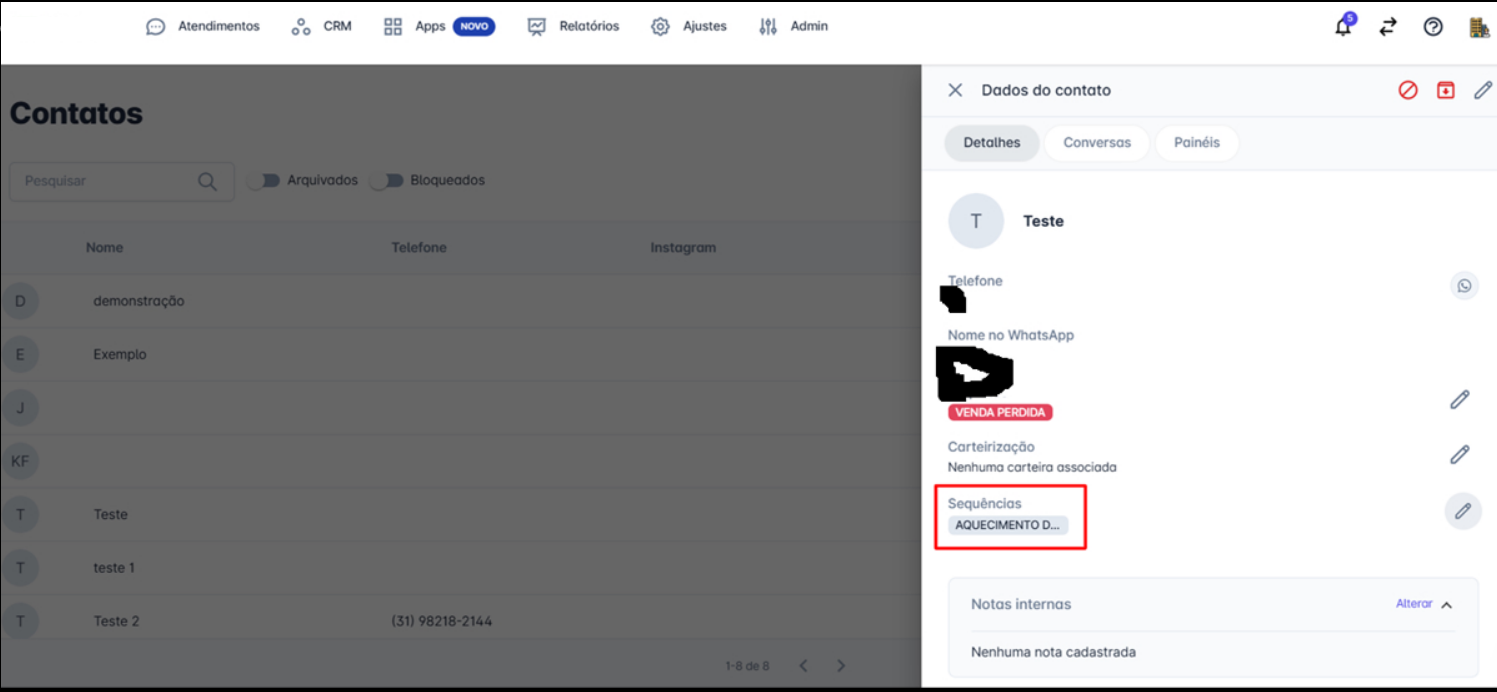Open the Ajustes menu
Screen dimensions: 1497x692
pos(689,27)
